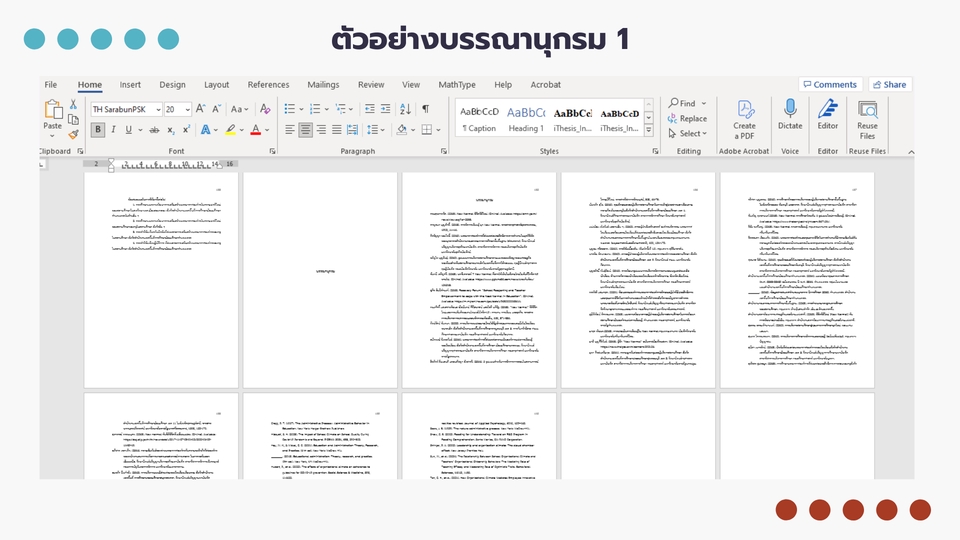Viewport: 960px width, 540px height.
Task: Open the font size 20 dropdown
Action: 186,109
